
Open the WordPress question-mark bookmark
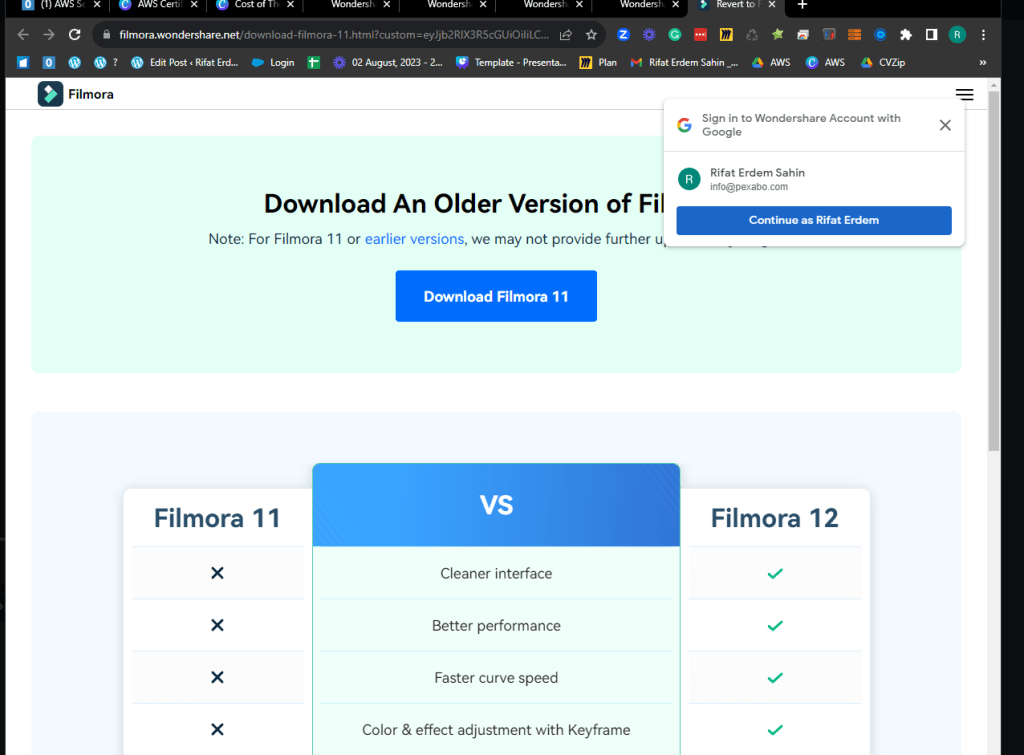(x=105, y=63)
